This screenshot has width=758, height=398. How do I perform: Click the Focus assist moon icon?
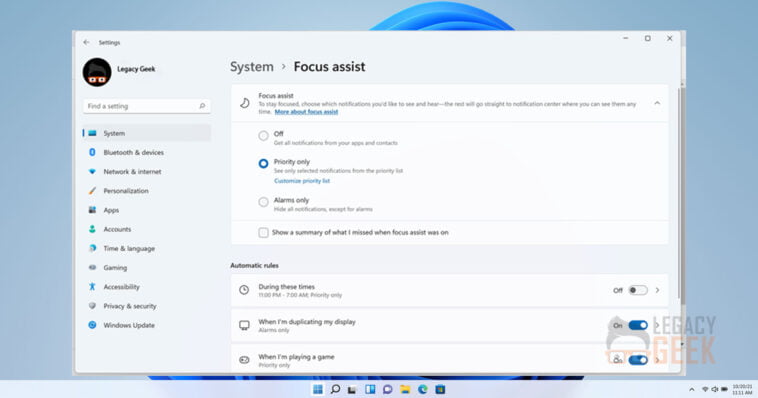pyautogui.click(x=245, y=103)
